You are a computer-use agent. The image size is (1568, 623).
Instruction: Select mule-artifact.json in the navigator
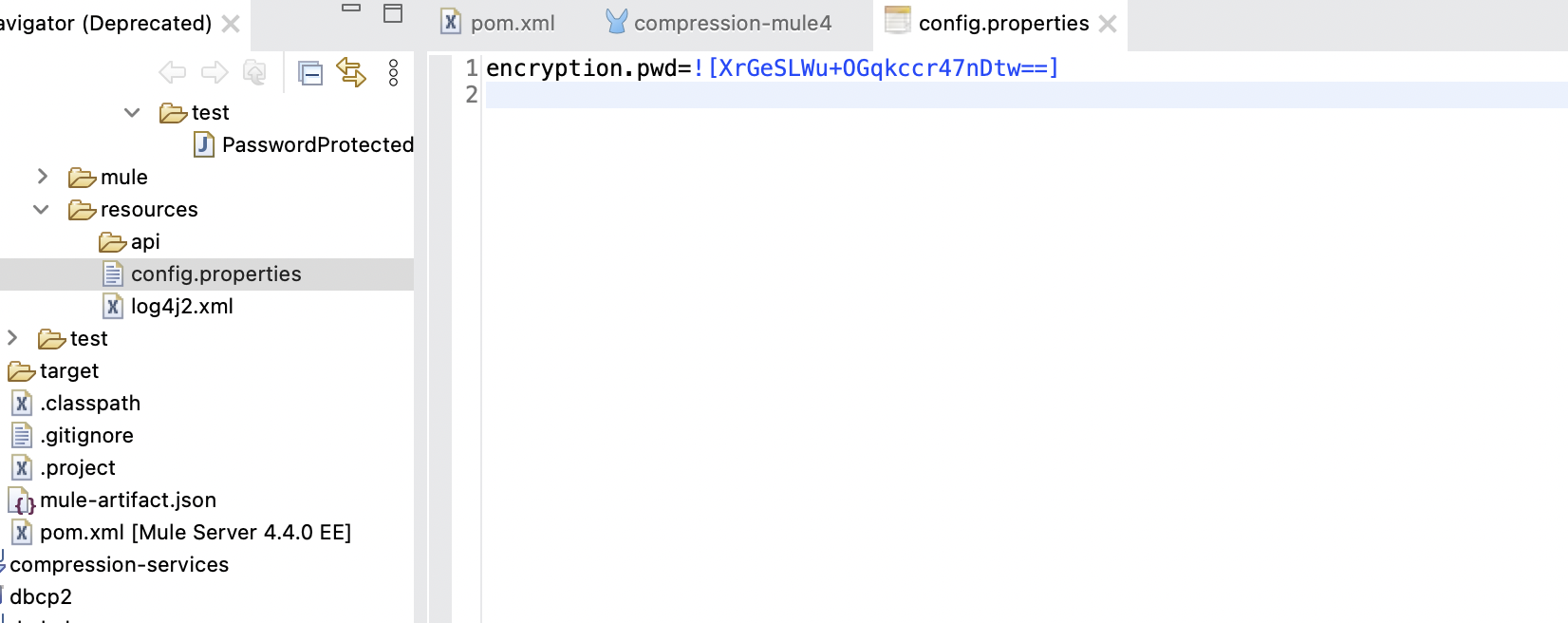point(127,500)
